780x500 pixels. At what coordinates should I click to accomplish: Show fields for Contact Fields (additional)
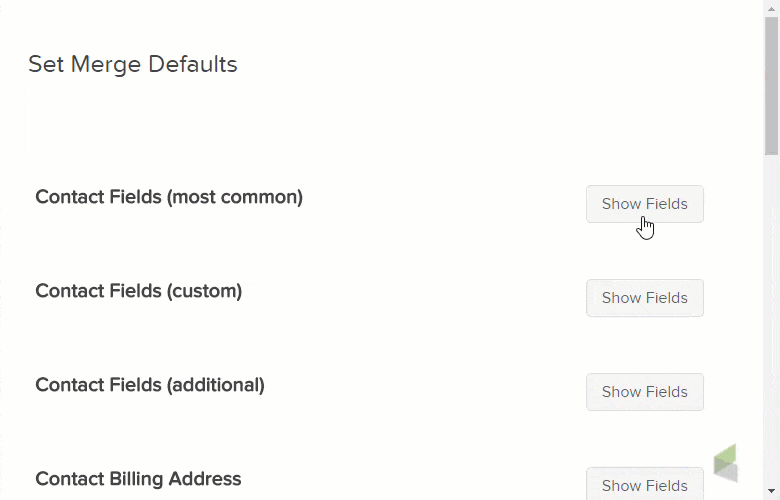[x=644, y=392]
